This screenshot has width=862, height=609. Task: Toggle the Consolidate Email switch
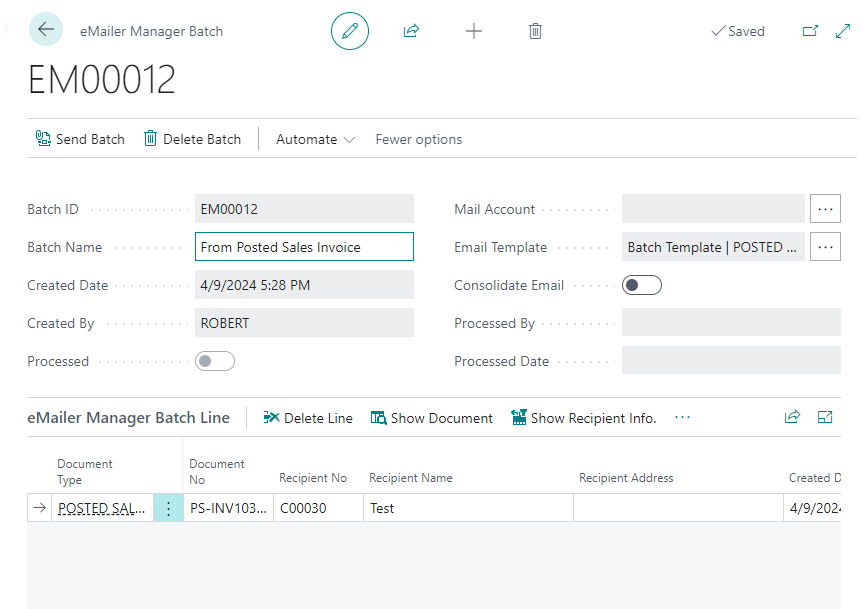click(642, 285)
